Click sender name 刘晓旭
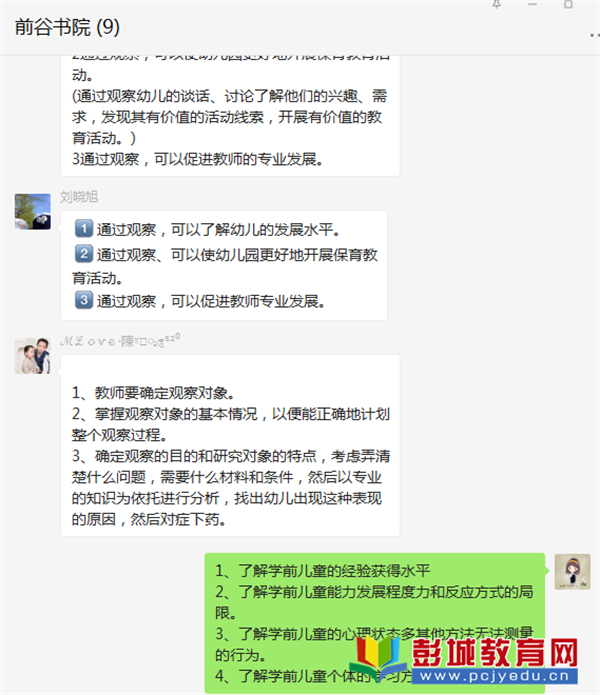 79,196
